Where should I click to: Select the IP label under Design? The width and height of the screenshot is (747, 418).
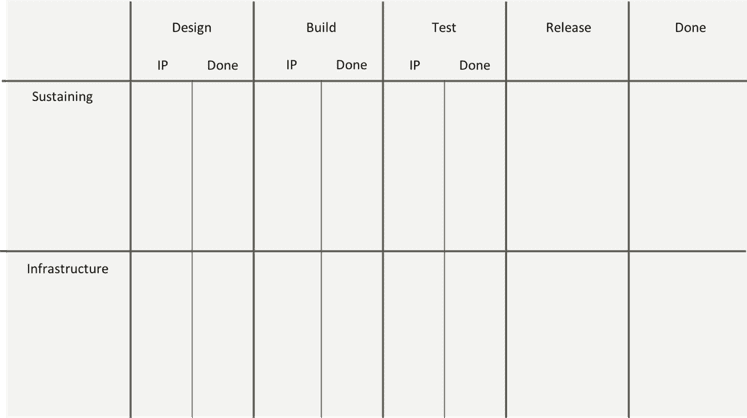pyautogui.click(x=162, y=65)
